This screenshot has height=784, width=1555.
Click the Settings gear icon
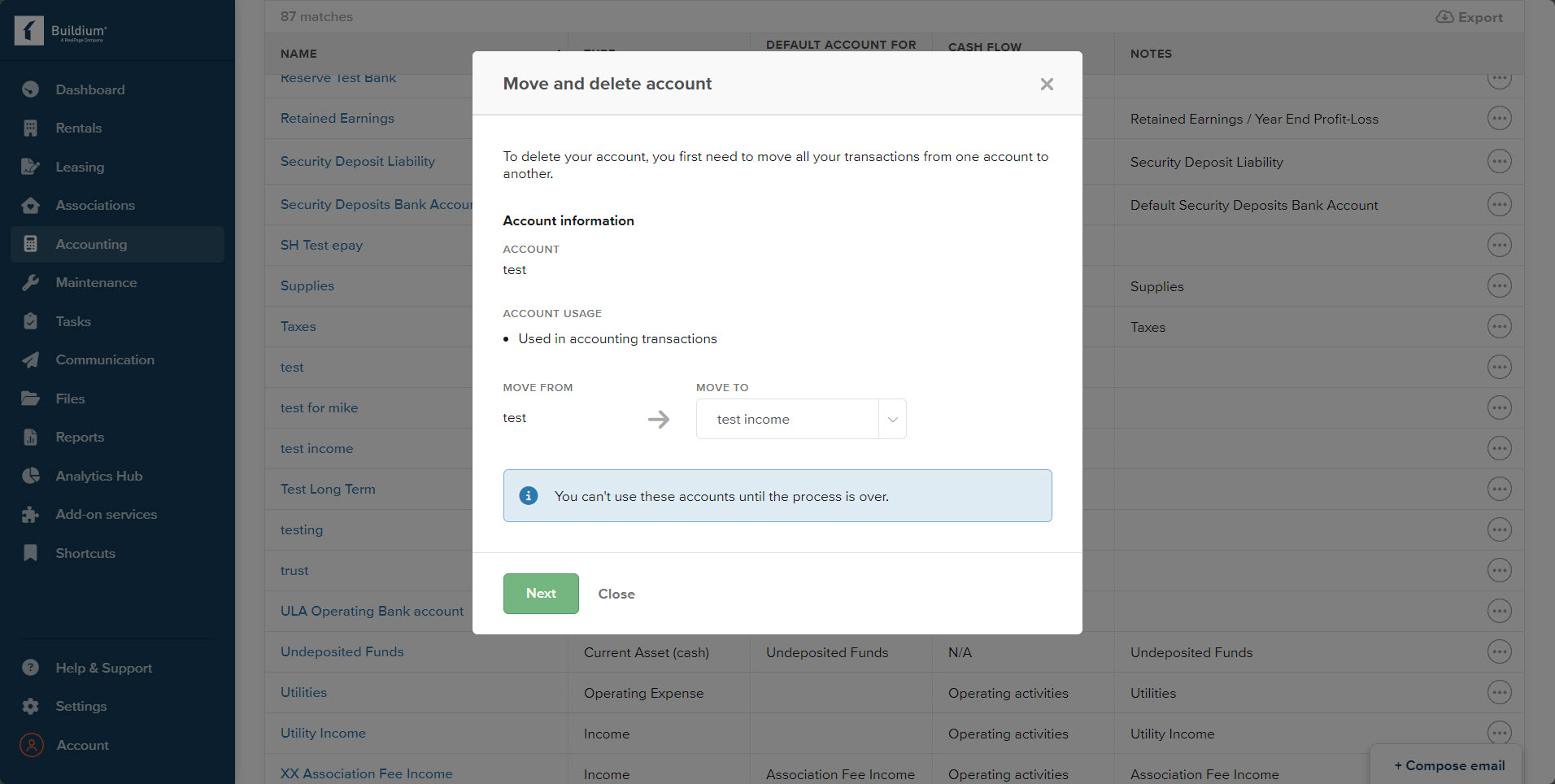coord(31,706)
